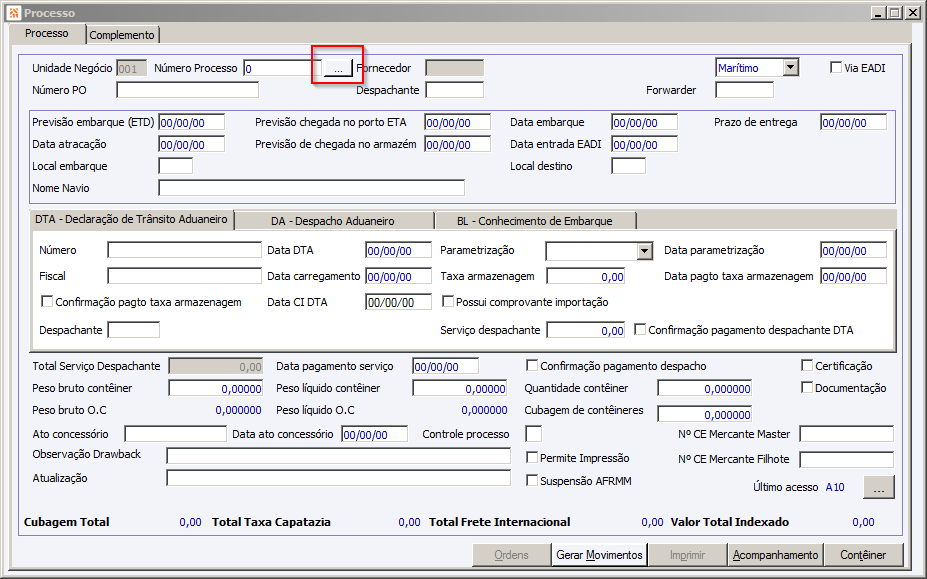Focus the Data CI DTA field
The width and height of the screenshot is (927, 579).
tap(398, 302)
